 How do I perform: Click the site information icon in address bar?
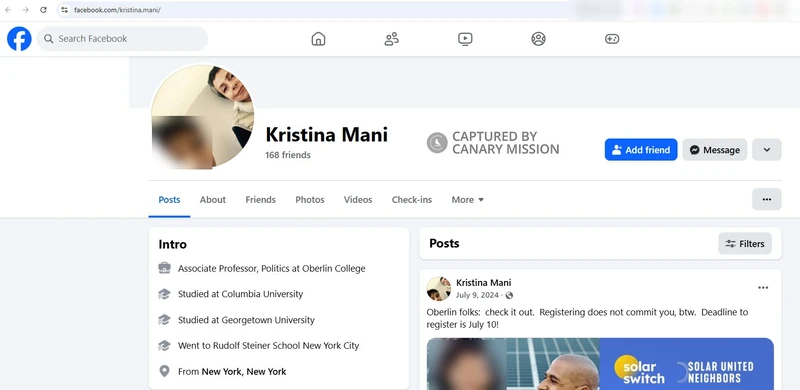point(64,10)
